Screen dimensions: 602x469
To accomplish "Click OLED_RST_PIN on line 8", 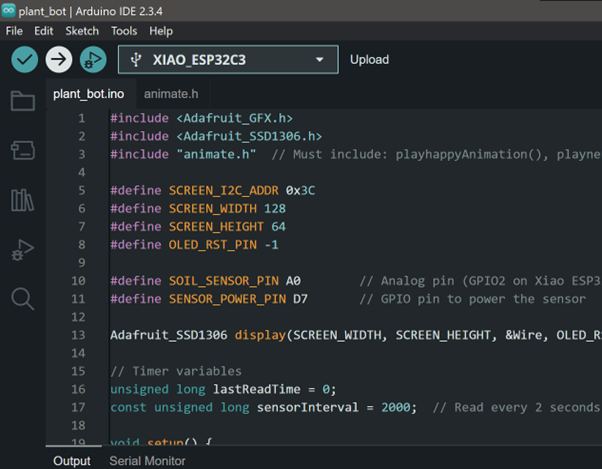I will click(213, 244).
